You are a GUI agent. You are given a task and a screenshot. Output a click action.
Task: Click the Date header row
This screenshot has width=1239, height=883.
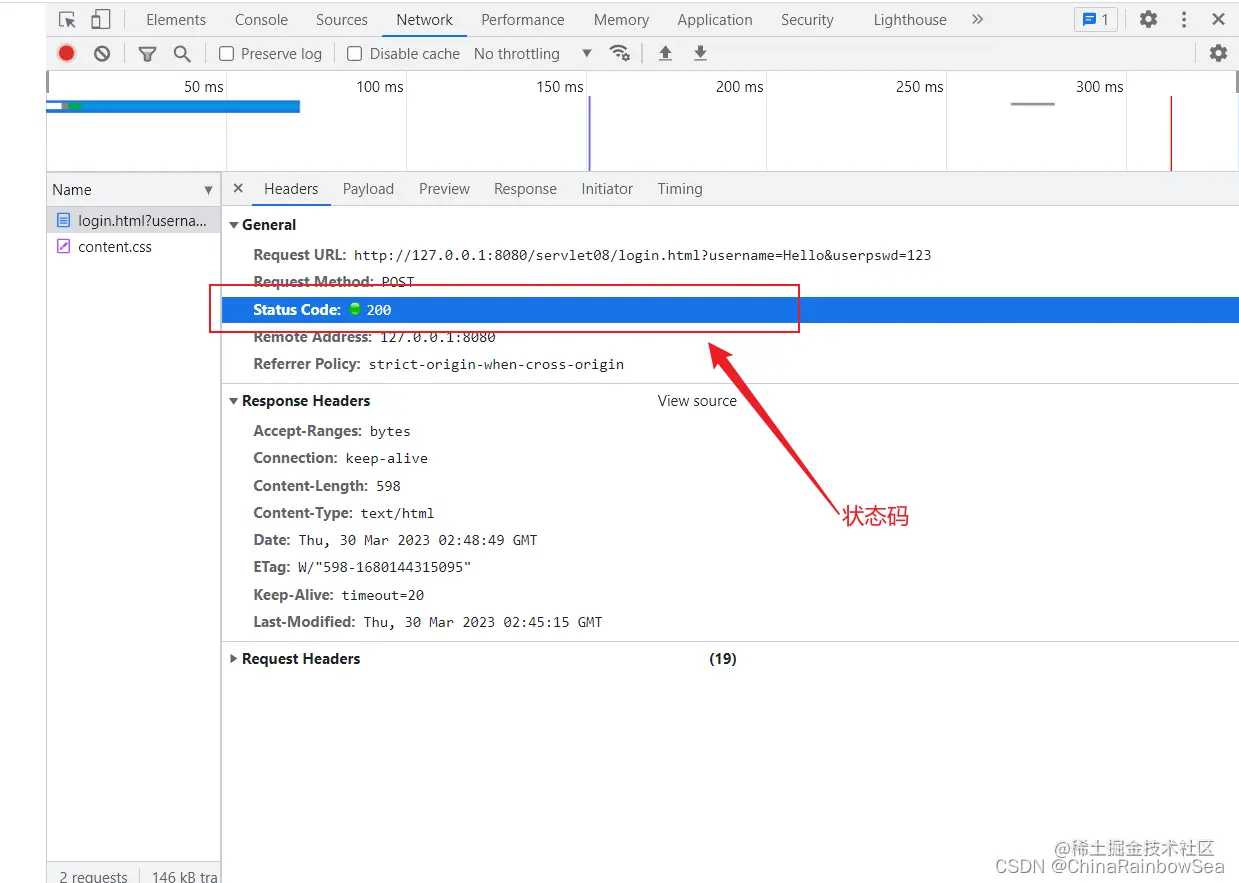click(730, 540)
